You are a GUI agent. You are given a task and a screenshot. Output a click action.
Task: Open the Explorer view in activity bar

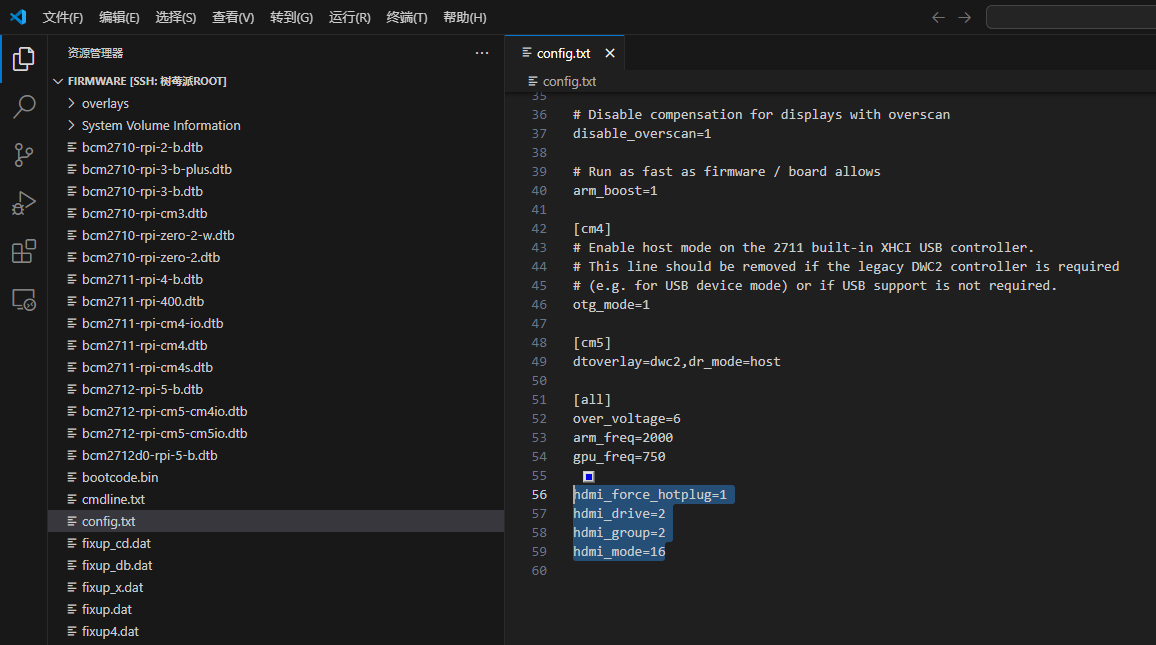pyautogui.click(x=24, y=60)
